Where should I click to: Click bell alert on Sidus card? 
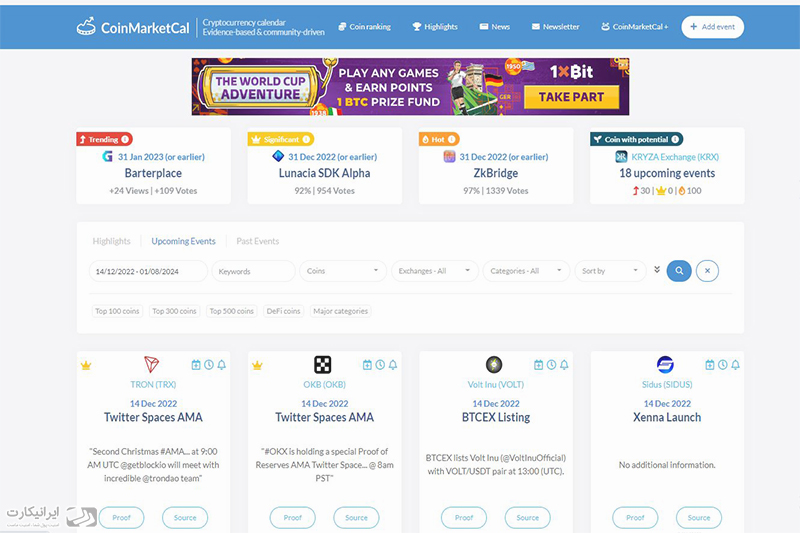pos(735,365)
